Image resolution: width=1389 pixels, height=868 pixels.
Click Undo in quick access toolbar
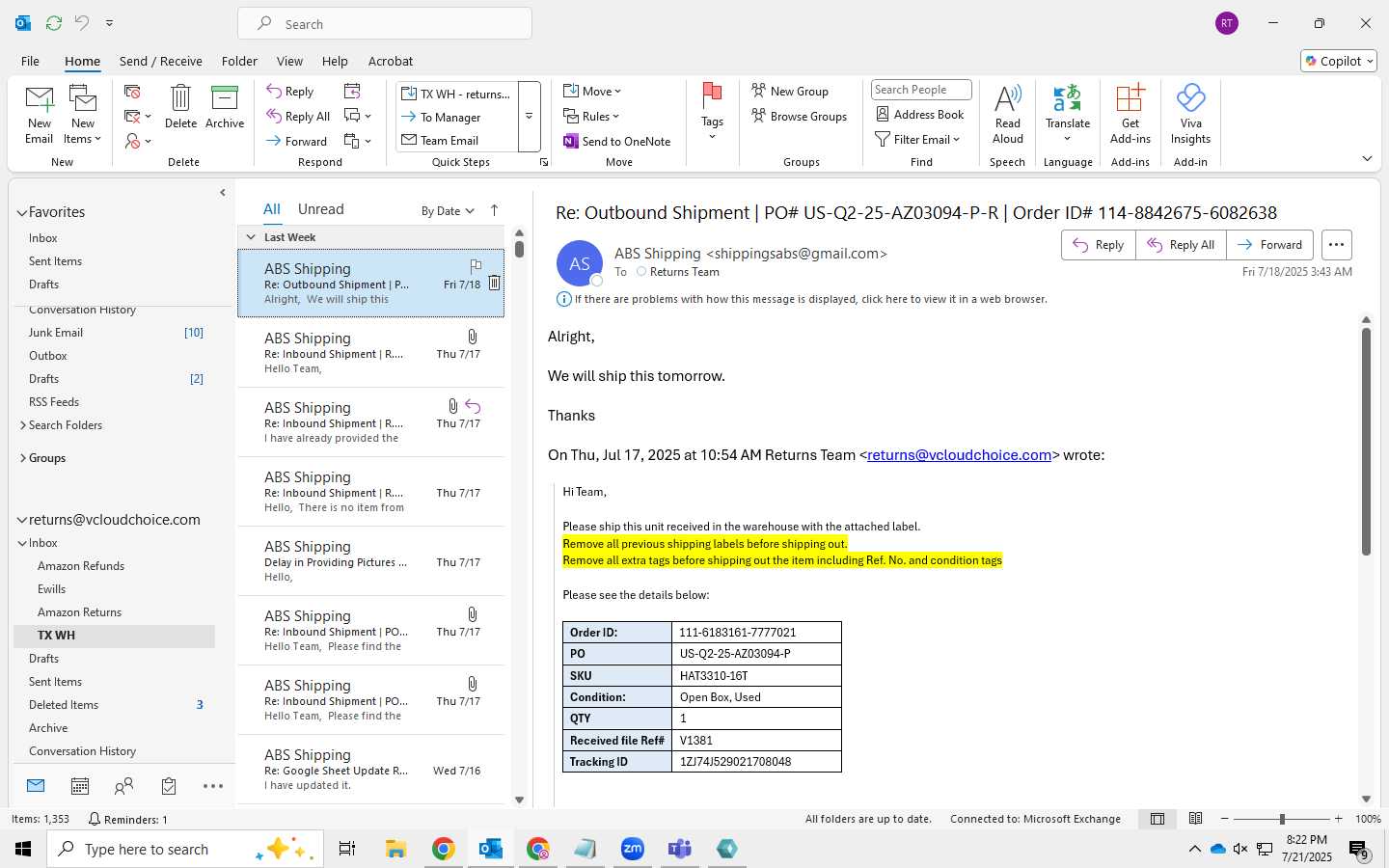(82, 22)
